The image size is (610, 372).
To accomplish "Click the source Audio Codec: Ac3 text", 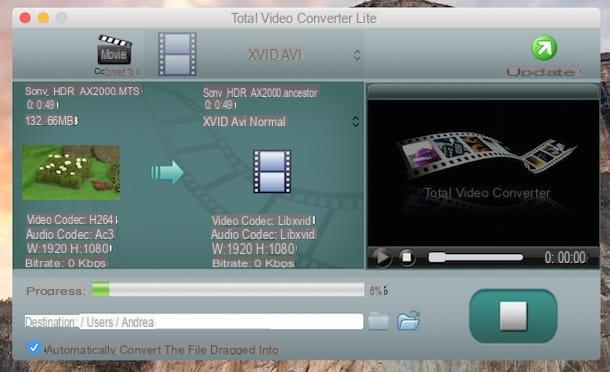I will point(71,234).
